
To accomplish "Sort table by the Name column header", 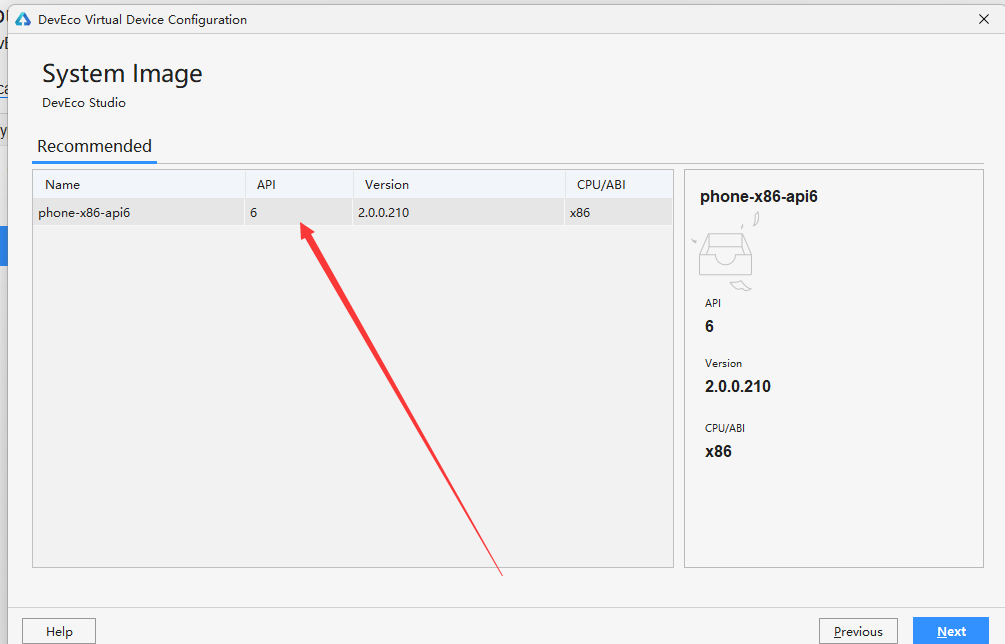I will pos(139,185).
